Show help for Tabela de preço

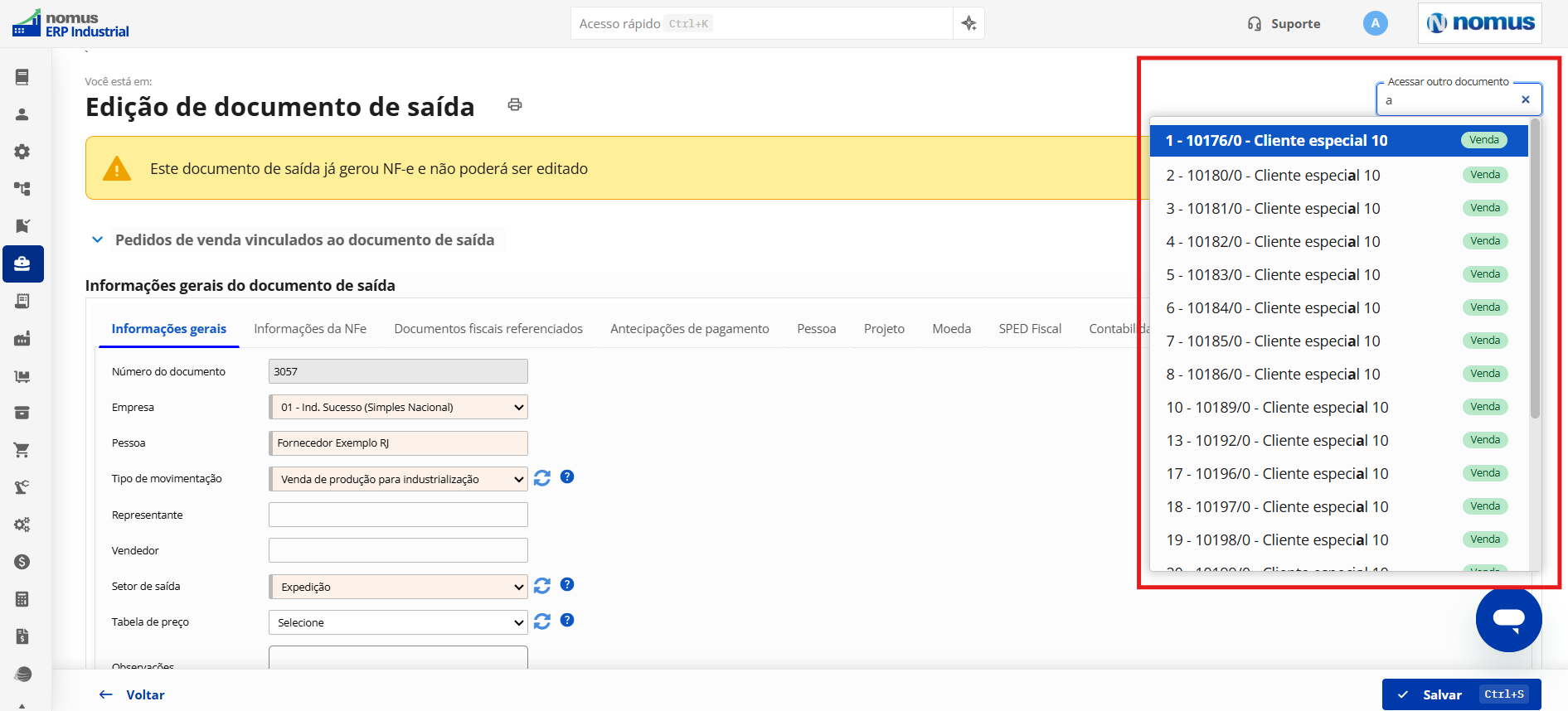tap(567, 620)
